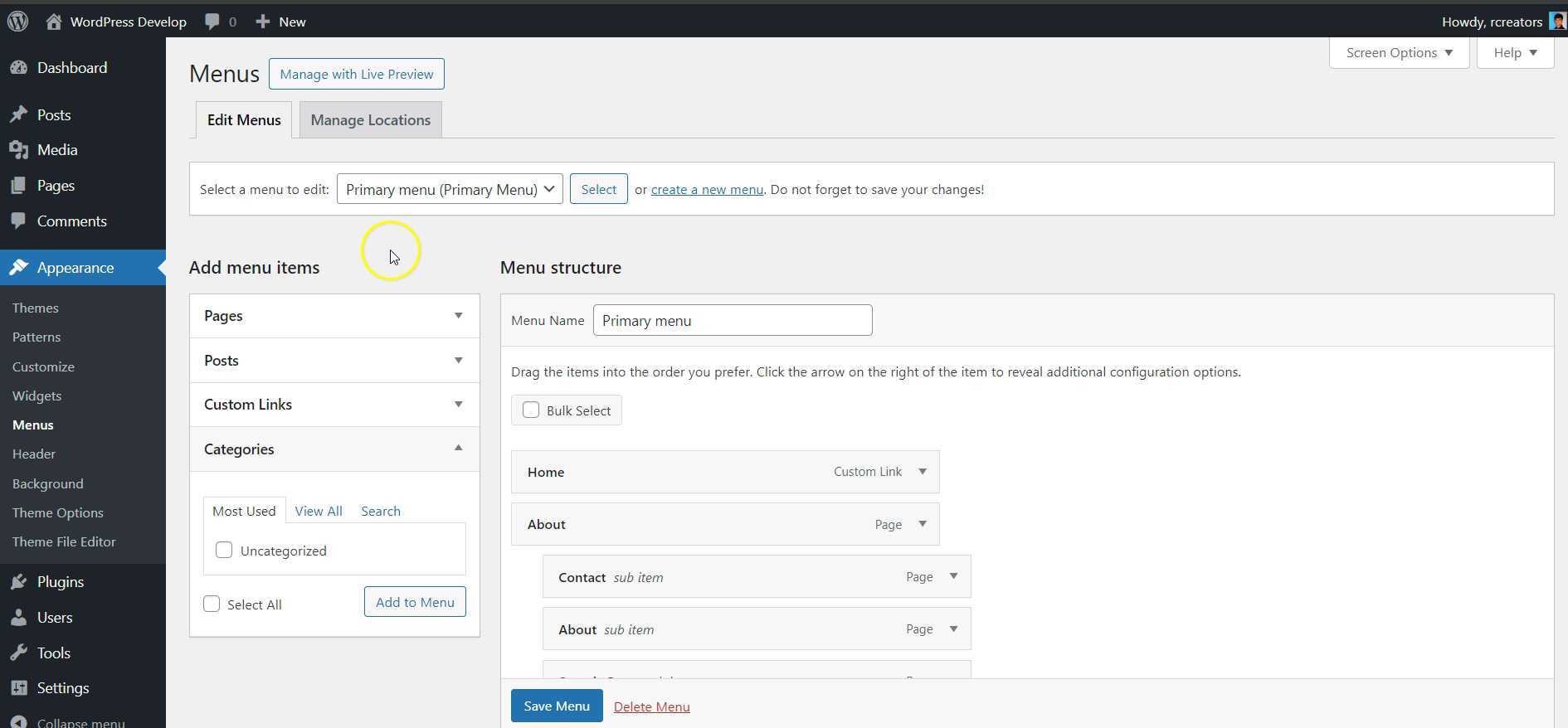Click Howdy, rcreators account text
The width and height of the screenshot is (1568, 728).
click(x=1492, y=22)
